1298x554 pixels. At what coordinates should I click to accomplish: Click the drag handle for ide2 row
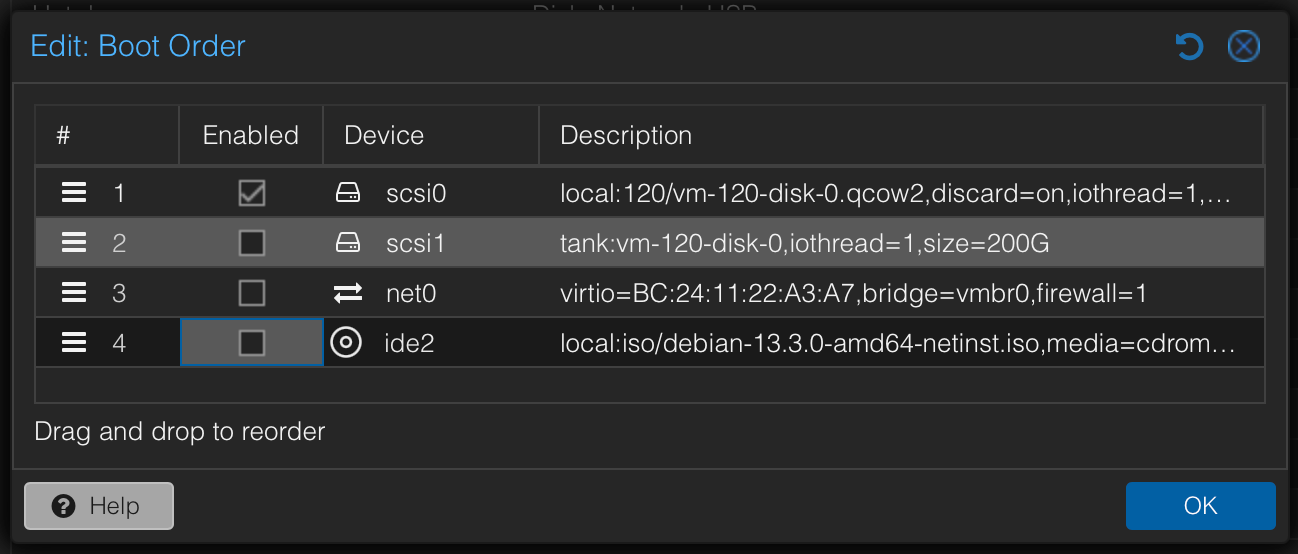[74, 343]
